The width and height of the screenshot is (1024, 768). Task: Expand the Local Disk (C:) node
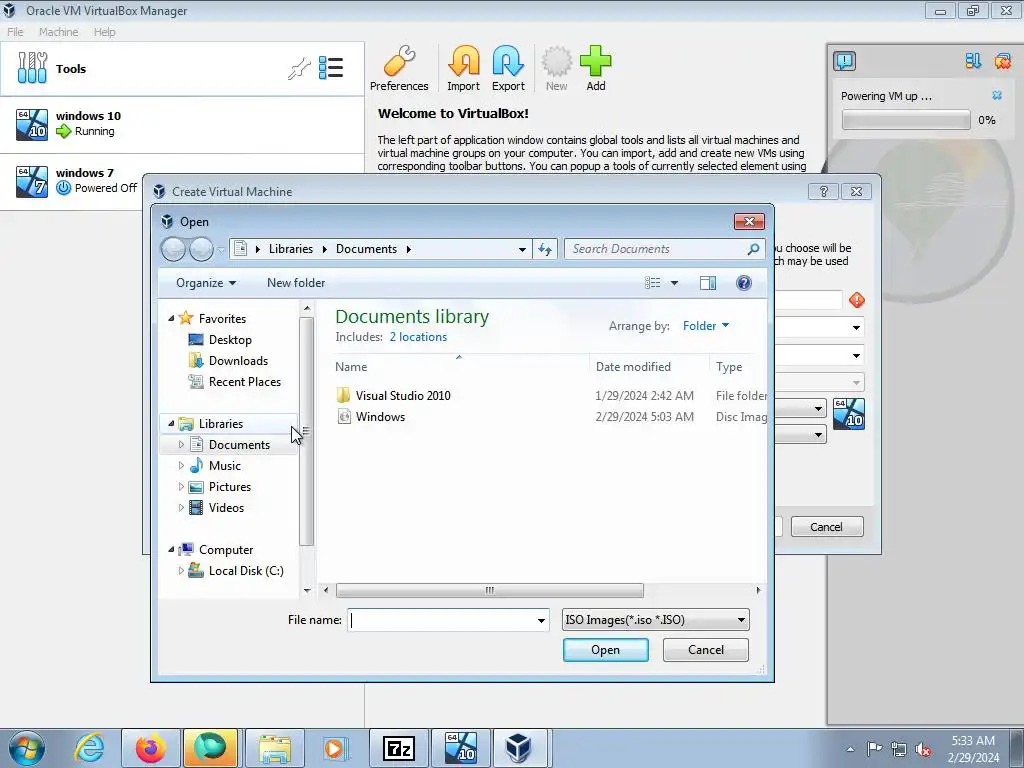pos(181,571)
